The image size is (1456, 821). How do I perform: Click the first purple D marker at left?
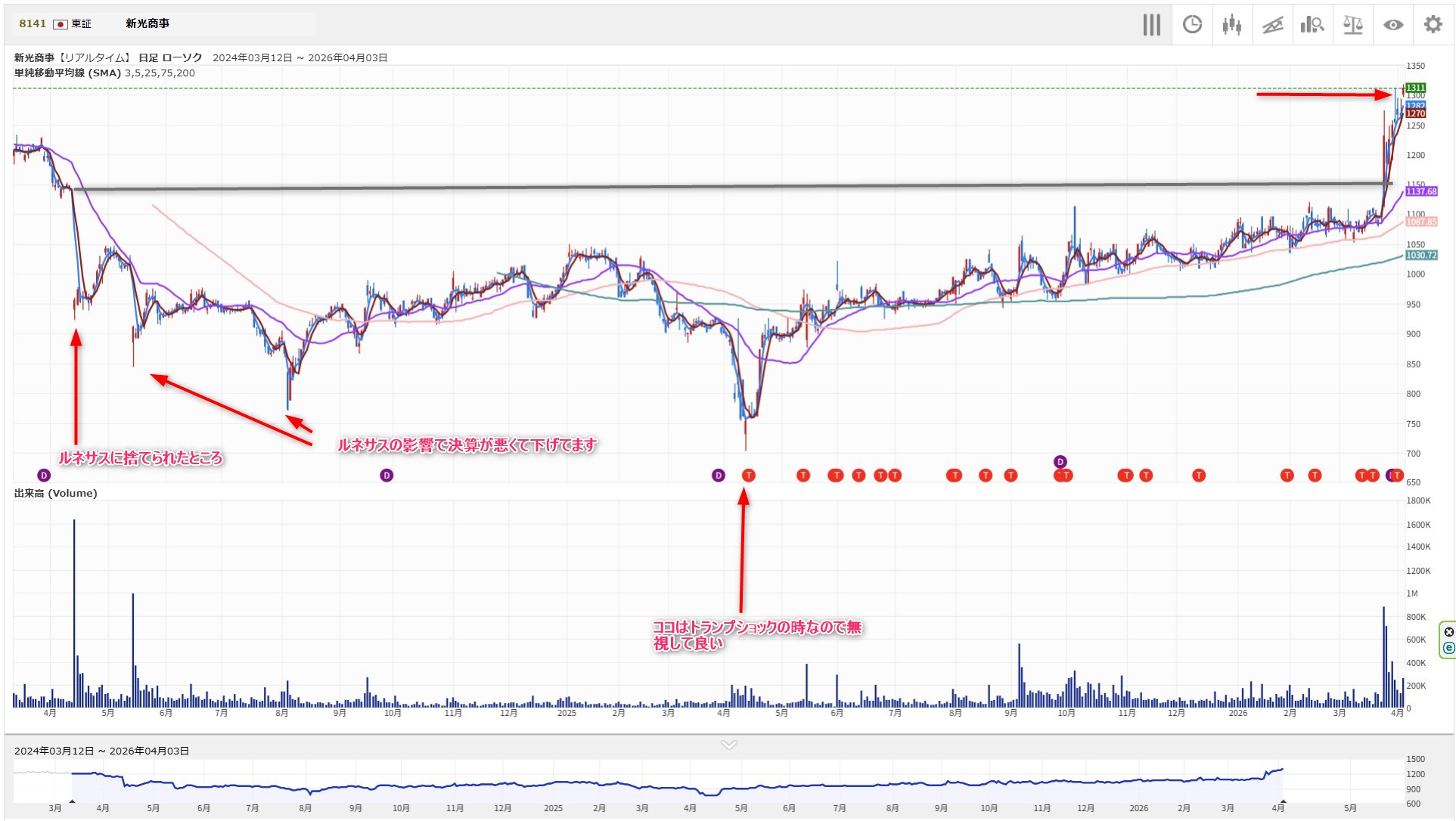tap(44, 476)
